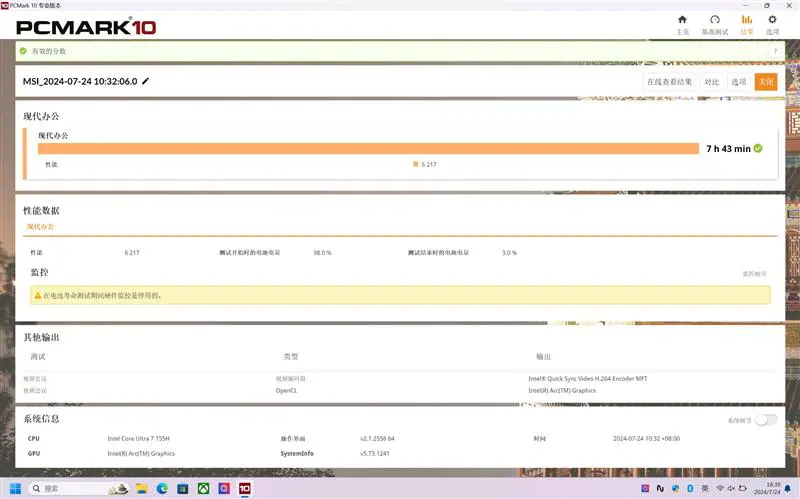This screenshot has width=800, height=499.
Task: Click the orange battery life result bar
Action: (368, 148)
